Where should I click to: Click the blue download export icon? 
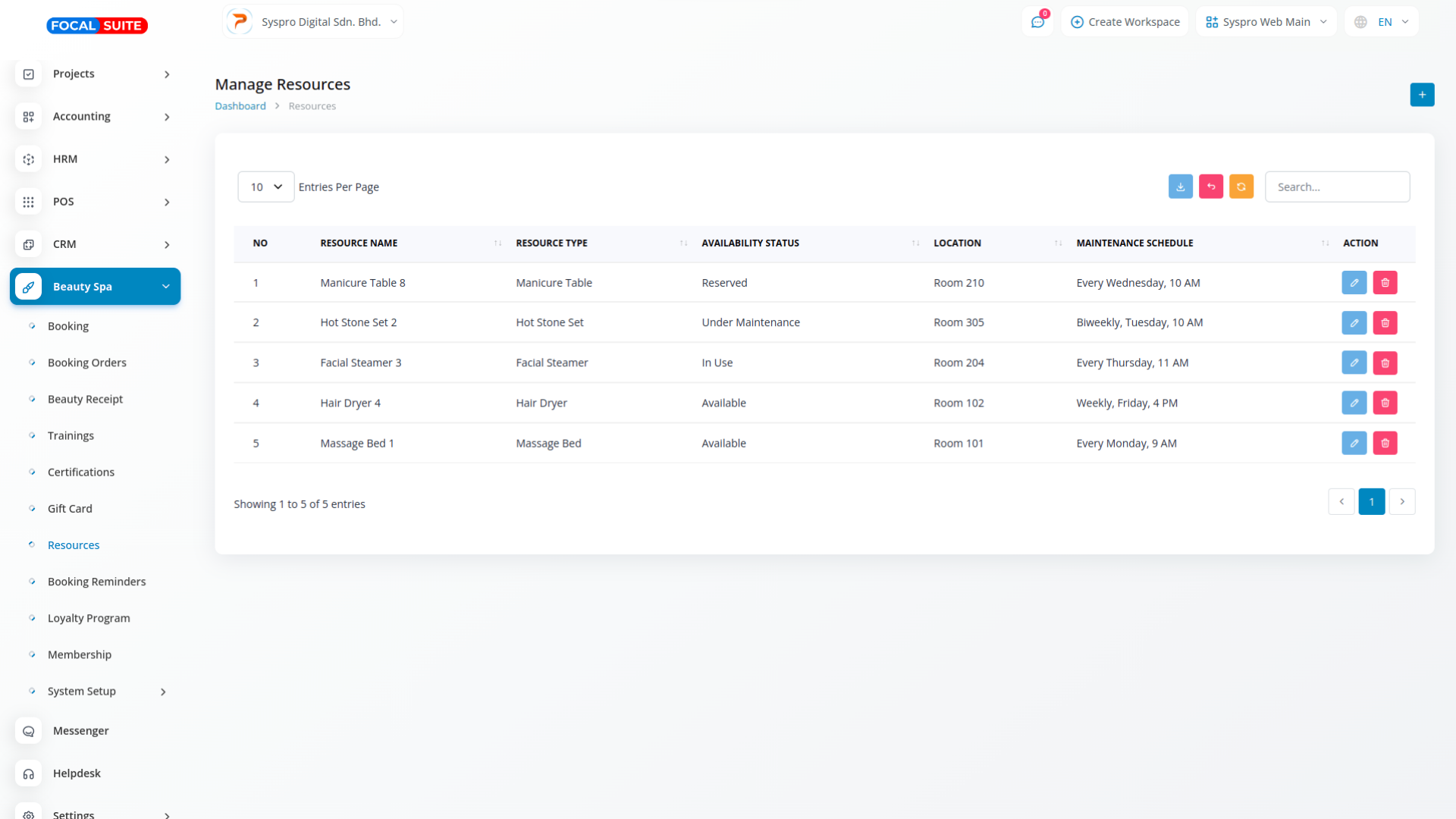pos(1181,187)
